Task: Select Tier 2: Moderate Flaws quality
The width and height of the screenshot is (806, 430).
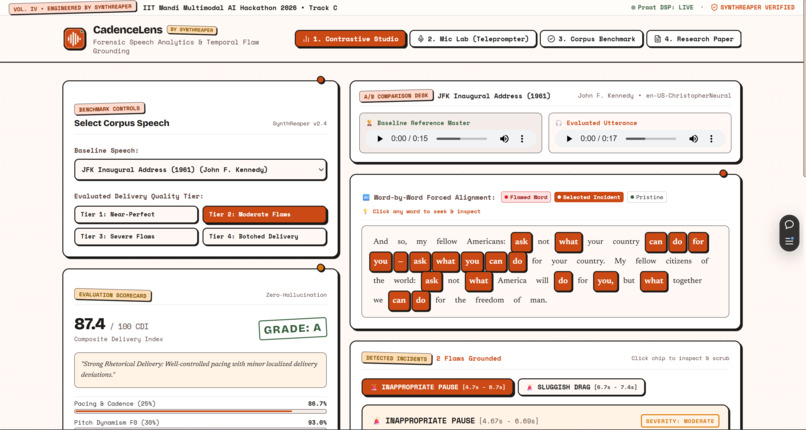Action: 265,214
